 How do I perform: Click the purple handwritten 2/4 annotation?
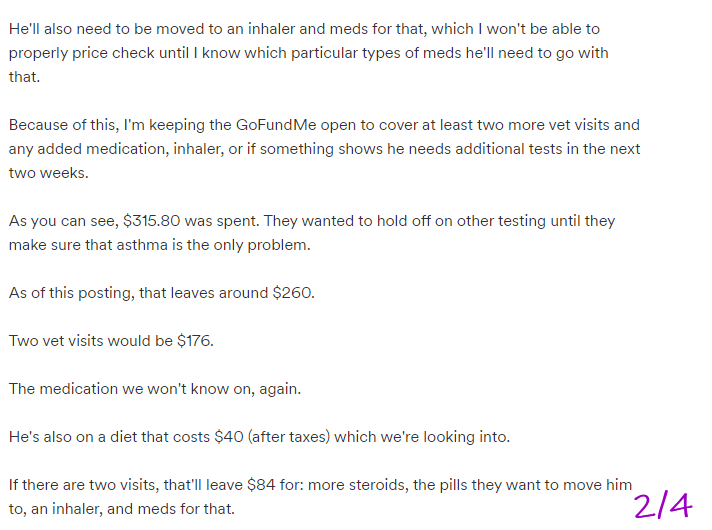pos(663,505)
